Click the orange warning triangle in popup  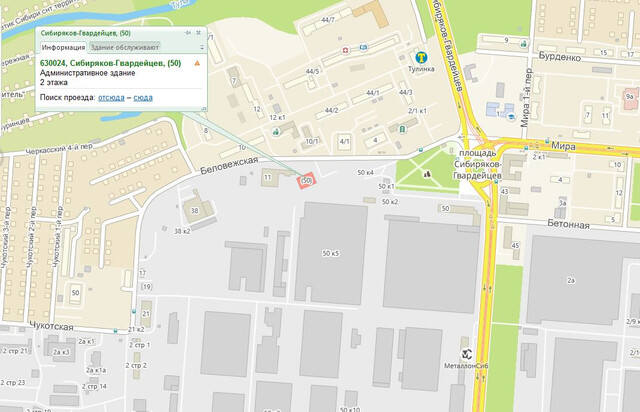tap(197, 63)
